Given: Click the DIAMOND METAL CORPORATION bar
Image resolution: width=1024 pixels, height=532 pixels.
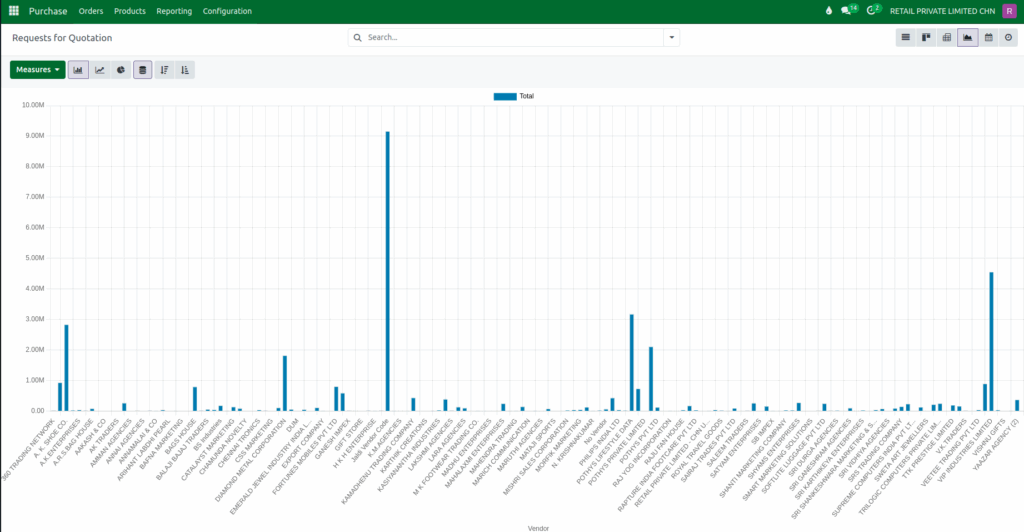Looking at the screenshot, I should [285, 383].
